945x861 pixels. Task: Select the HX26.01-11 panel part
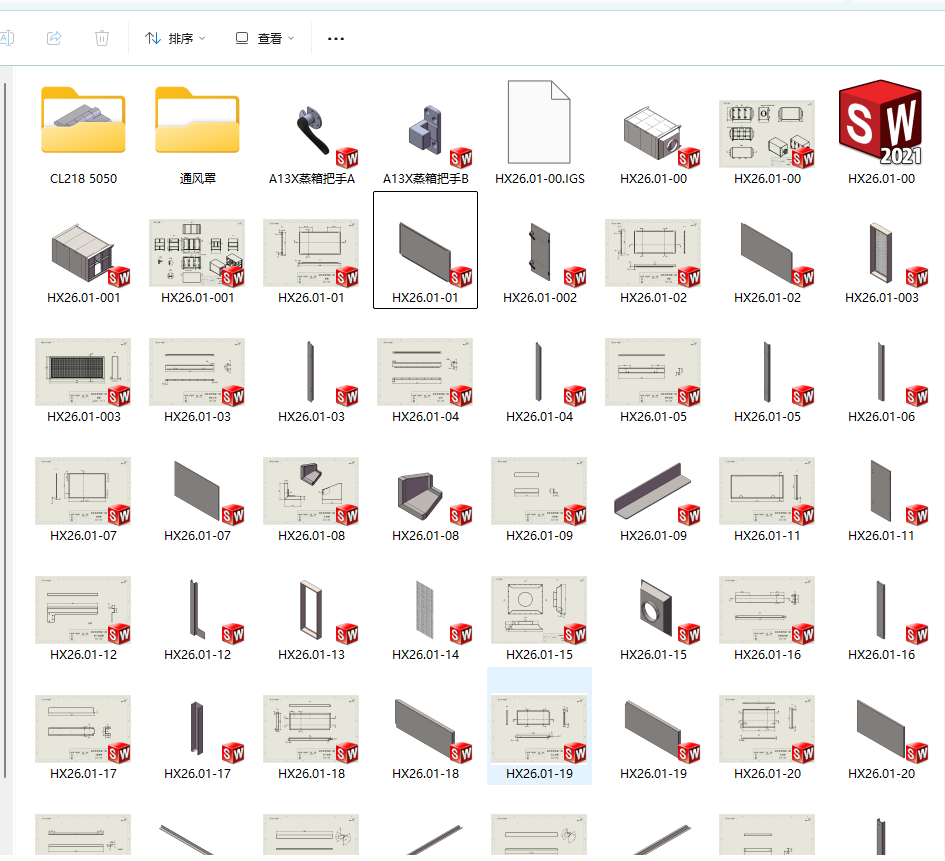(881, 490)
